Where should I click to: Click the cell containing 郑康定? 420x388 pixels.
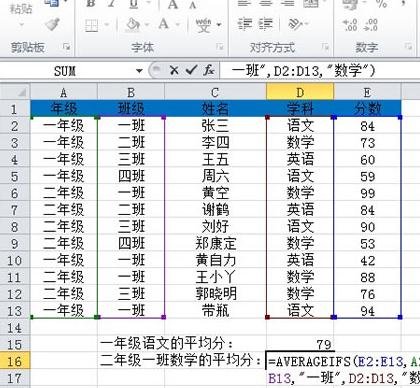215,243
